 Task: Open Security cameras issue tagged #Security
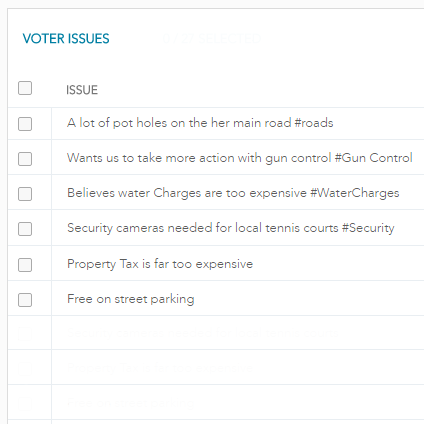[x=231, y=228]
